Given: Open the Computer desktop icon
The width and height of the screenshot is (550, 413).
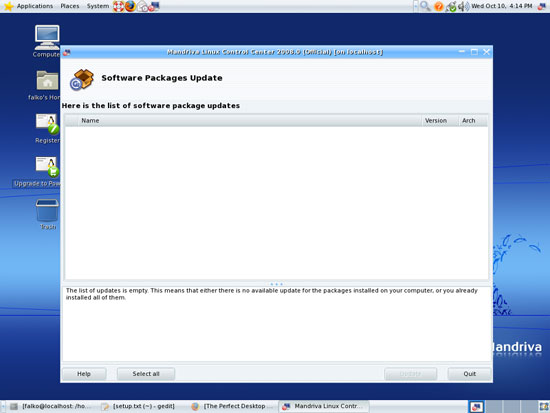Looking at the screenshot, I should (47, 41).
